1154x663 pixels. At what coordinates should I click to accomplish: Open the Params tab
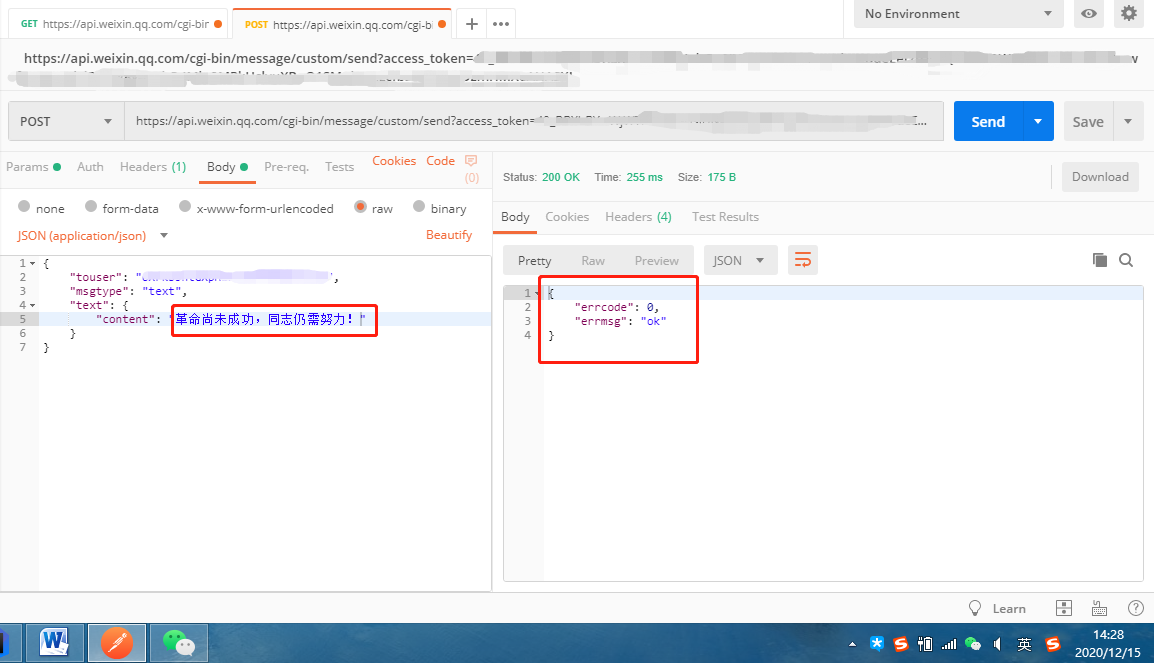point(33,167)
